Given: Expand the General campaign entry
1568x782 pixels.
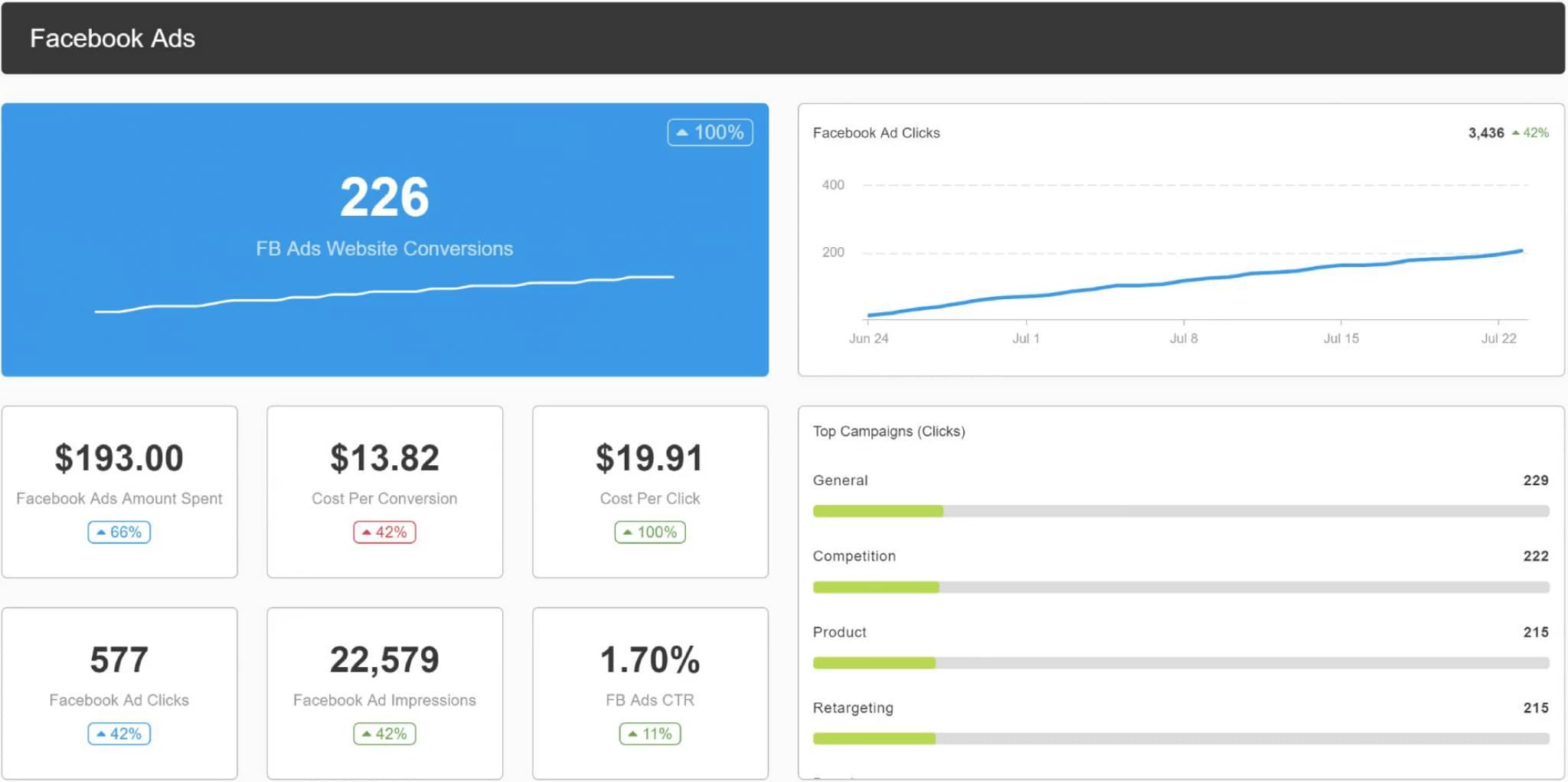Looking at the screenshot, I should coord(840,480).
